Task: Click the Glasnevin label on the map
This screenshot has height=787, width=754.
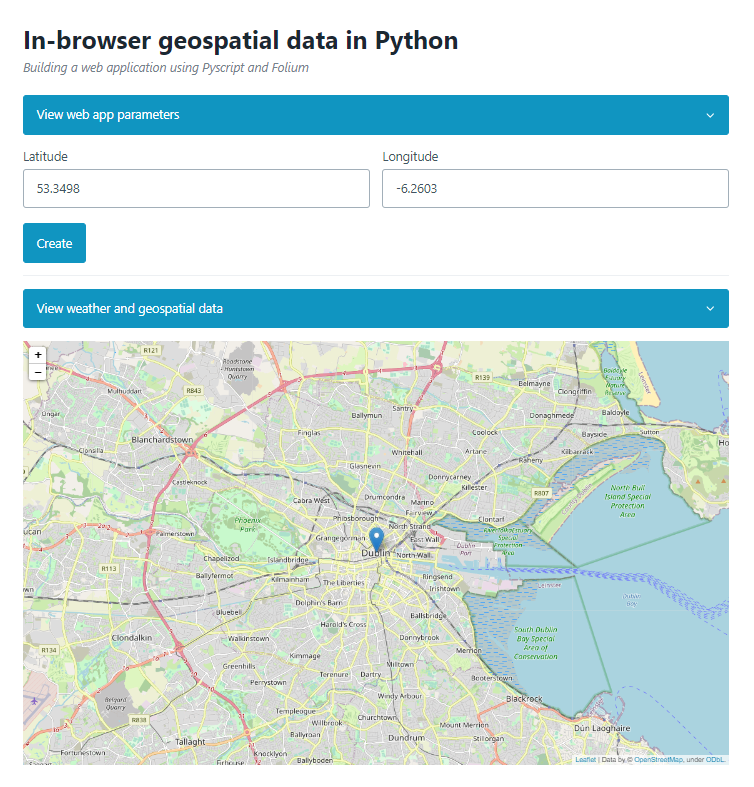Action: coord(365,466)
